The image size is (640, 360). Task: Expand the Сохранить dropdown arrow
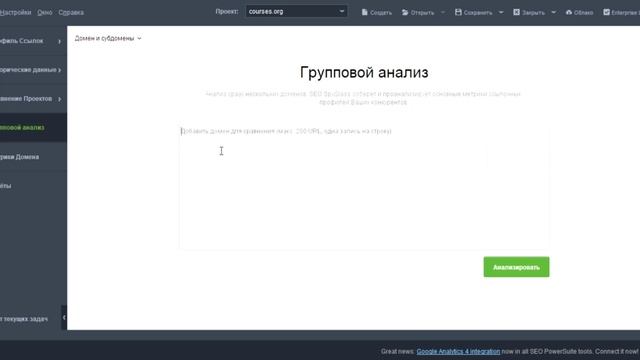501,12
